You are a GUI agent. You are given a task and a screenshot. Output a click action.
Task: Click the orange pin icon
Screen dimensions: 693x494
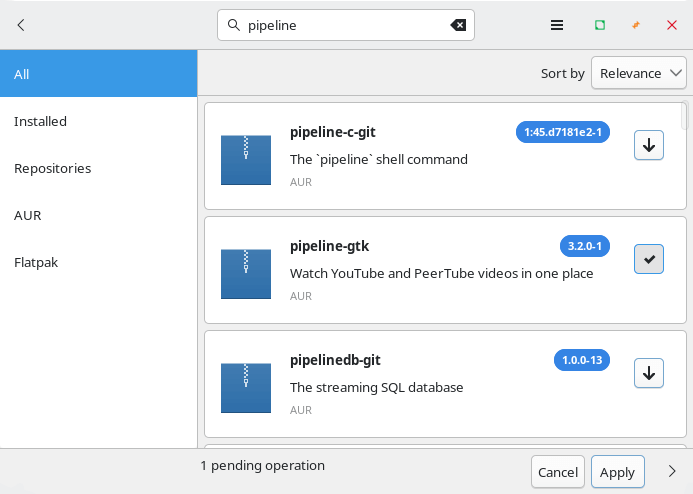[x=636, y=25]
